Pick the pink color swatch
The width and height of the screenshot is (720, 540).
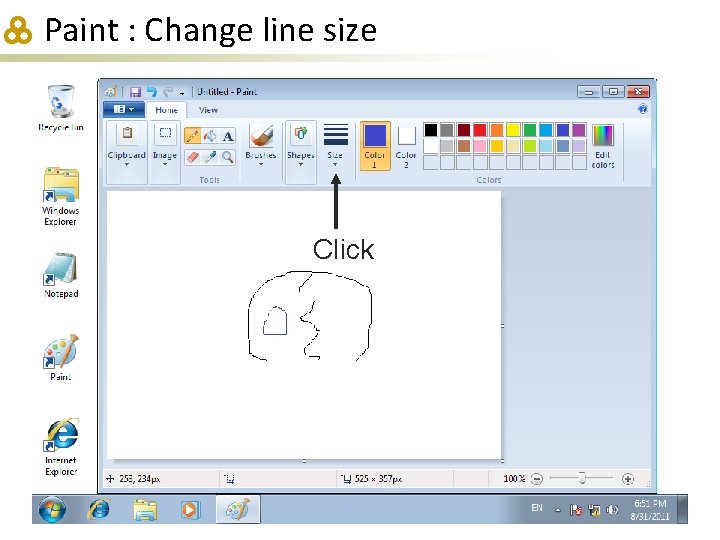coord(480,146)
